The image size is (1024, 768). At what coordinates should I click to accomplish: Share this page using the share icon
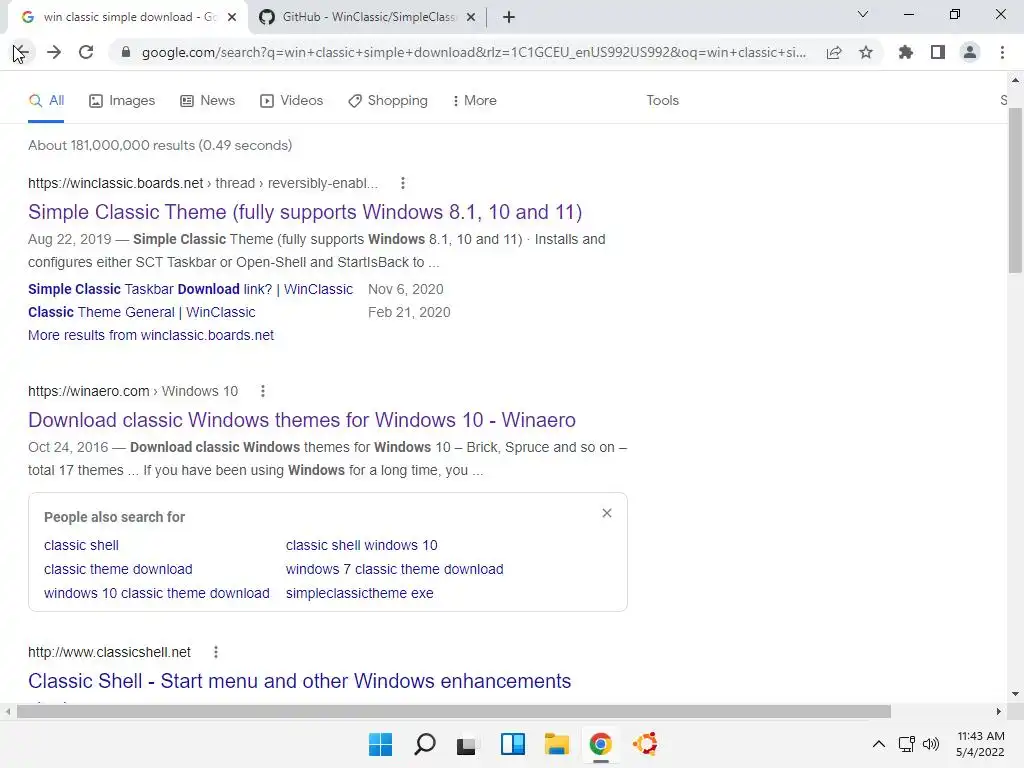coord(834,52)
